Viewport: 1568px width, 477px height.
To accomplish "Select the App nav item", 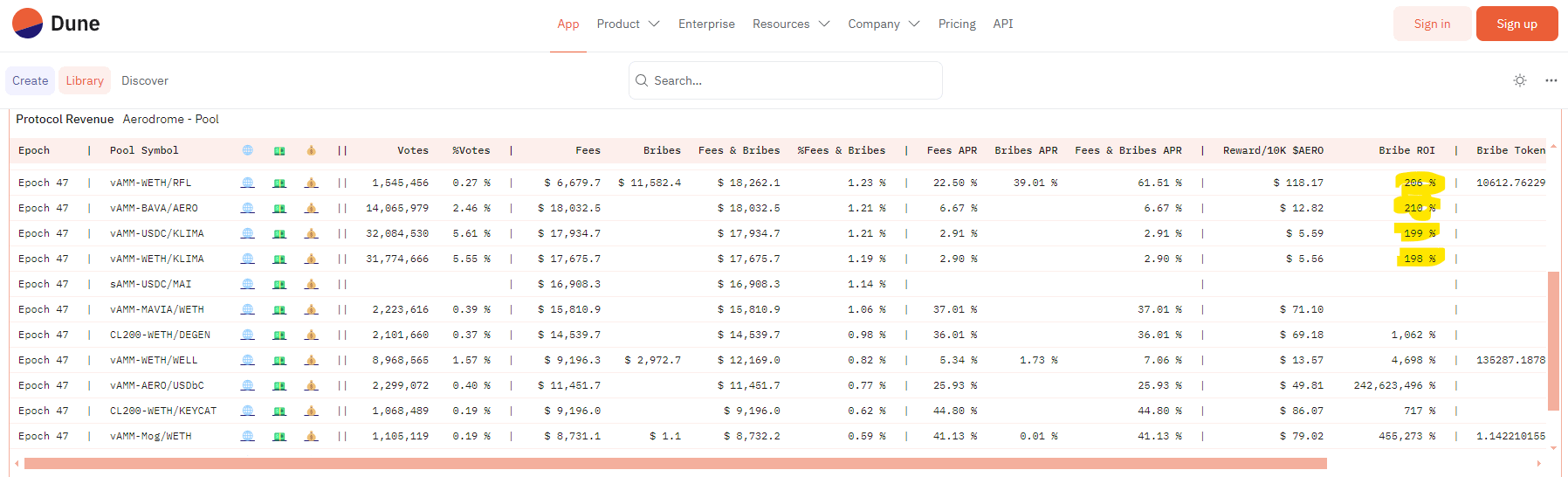I will 568,24.
